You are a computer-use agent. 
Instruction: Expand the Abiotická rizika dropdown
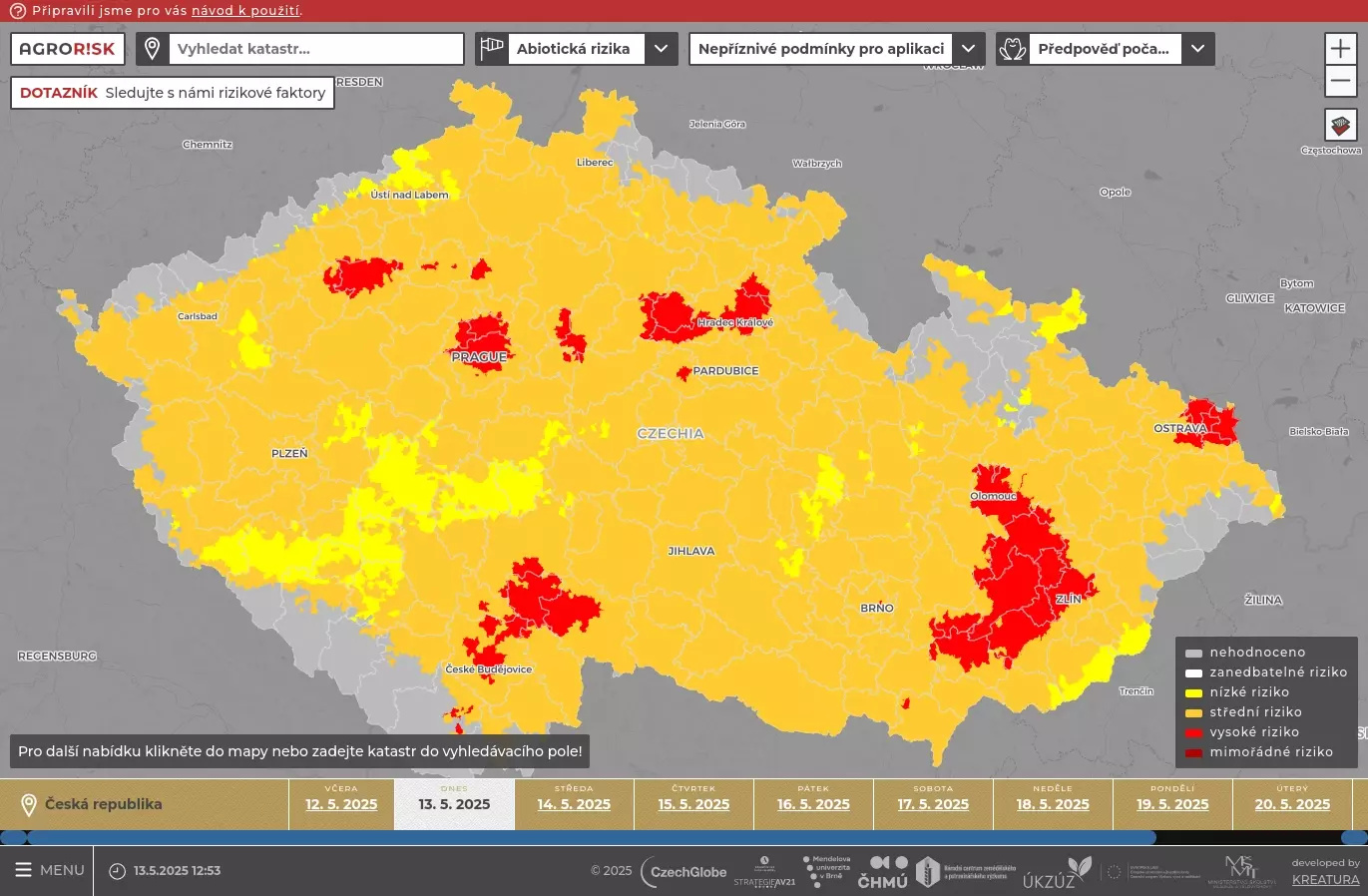[661, 49]
